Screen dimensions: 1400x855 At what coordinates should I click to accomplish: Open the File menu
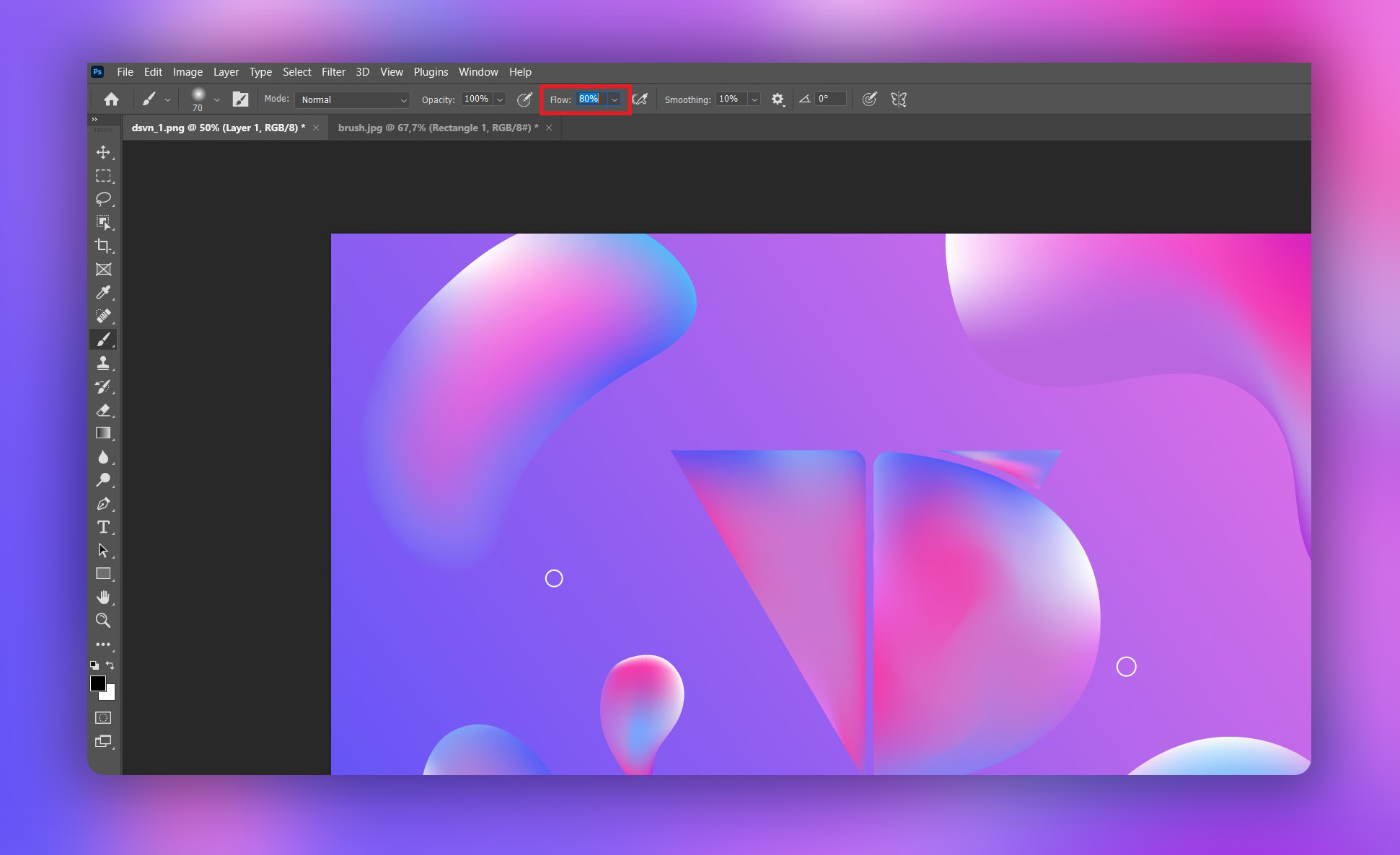coord(125,72)
